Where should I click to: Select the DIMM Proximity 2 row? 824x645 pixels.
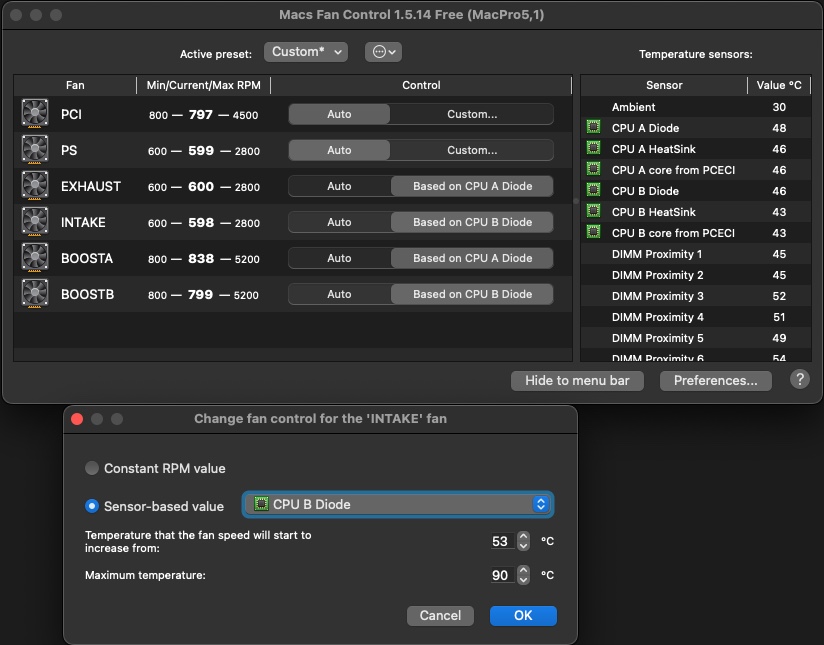pyautogui.click(x=696, y=275)
